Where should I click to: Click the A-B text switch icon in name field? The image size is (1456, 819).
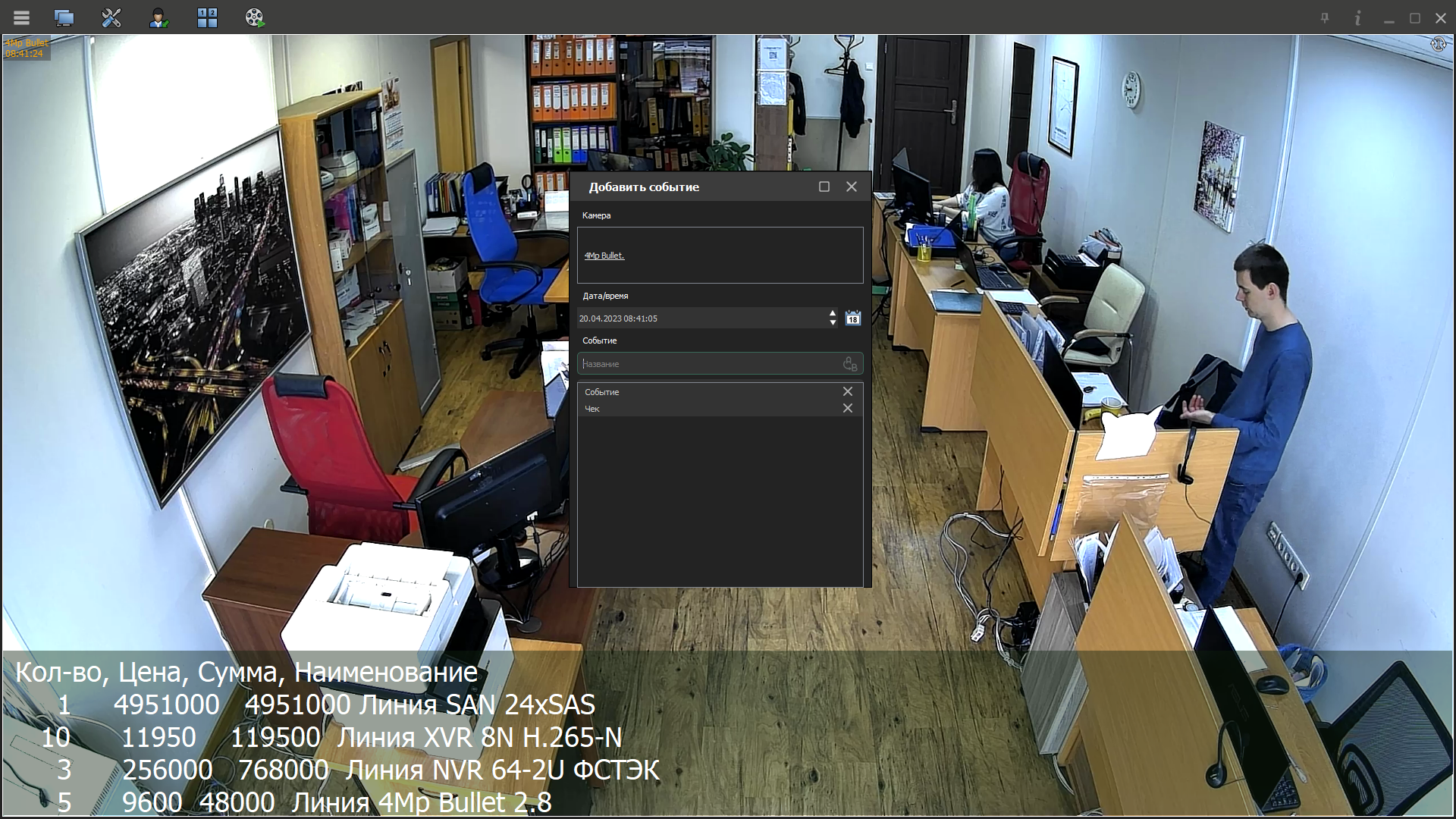point(850,364)
